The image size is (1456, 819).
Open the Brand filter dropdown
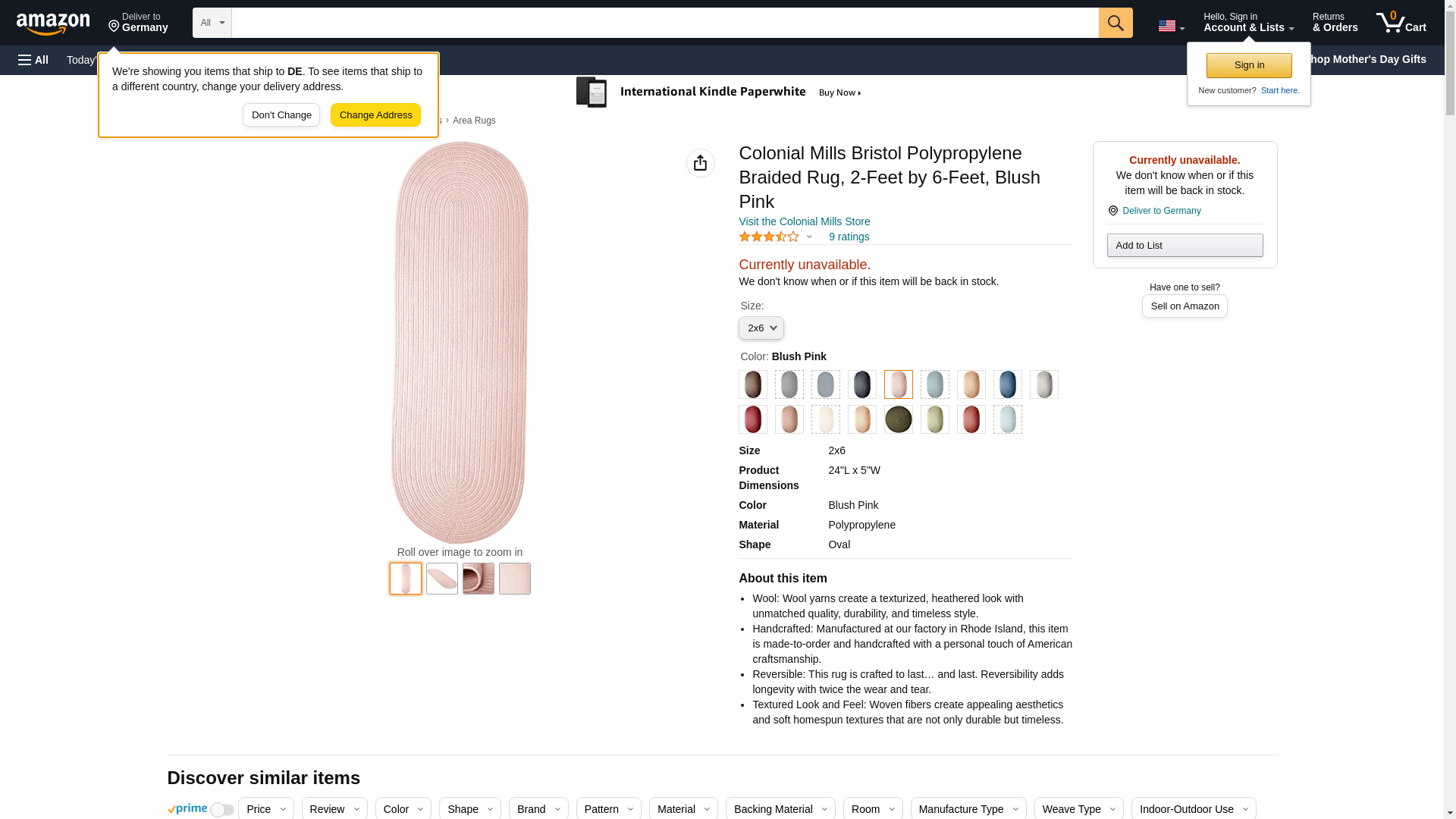538,809
